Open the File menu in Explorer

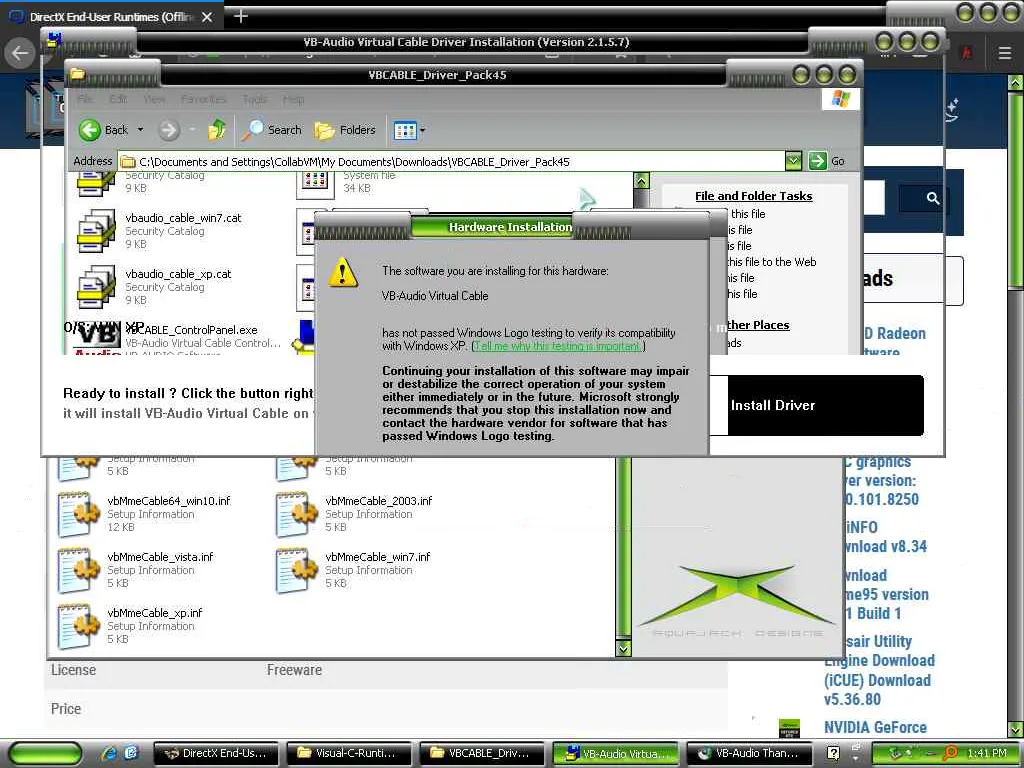84,99
